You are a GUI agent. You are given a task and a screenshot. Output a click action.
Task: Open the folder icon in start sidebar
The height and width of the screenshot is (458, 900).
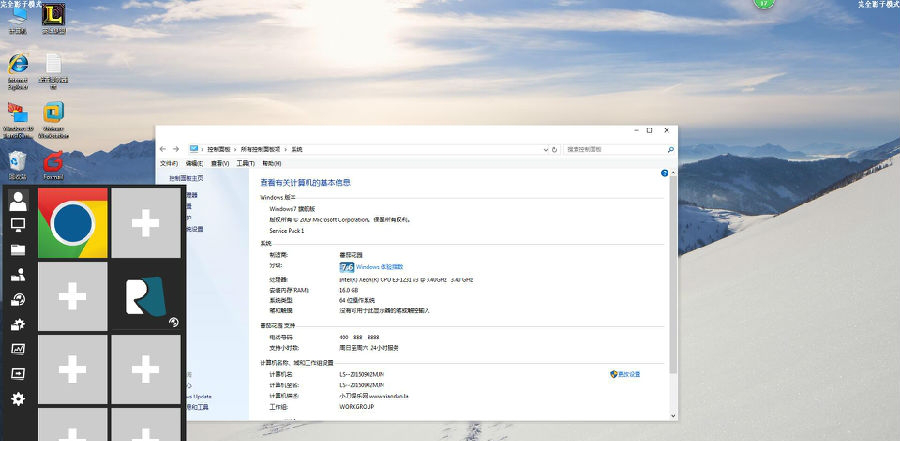pyautogui.click(x=18, y=250)
